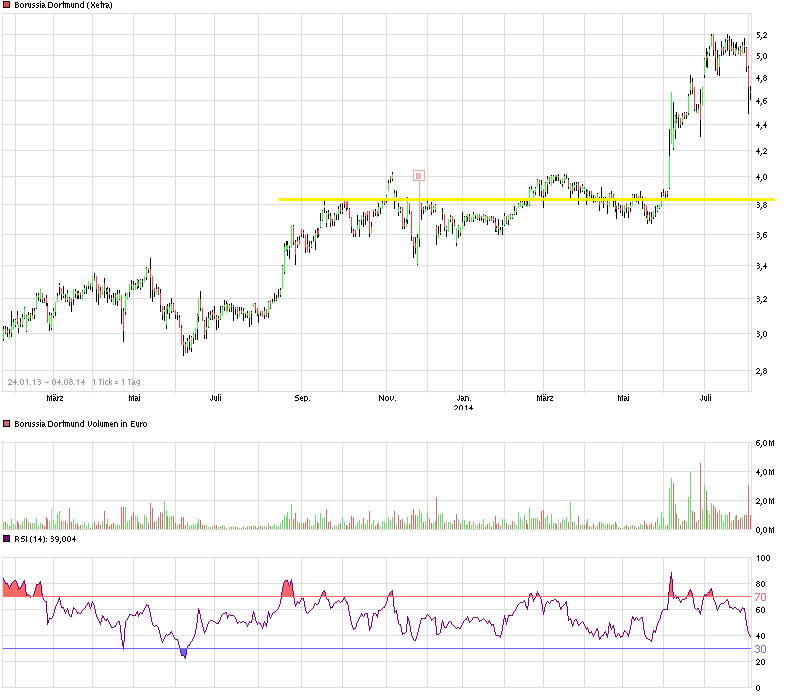Click the Borussia Dortmund (Xetra) title
Screen dimensions: 792x697
coord(63,5)
